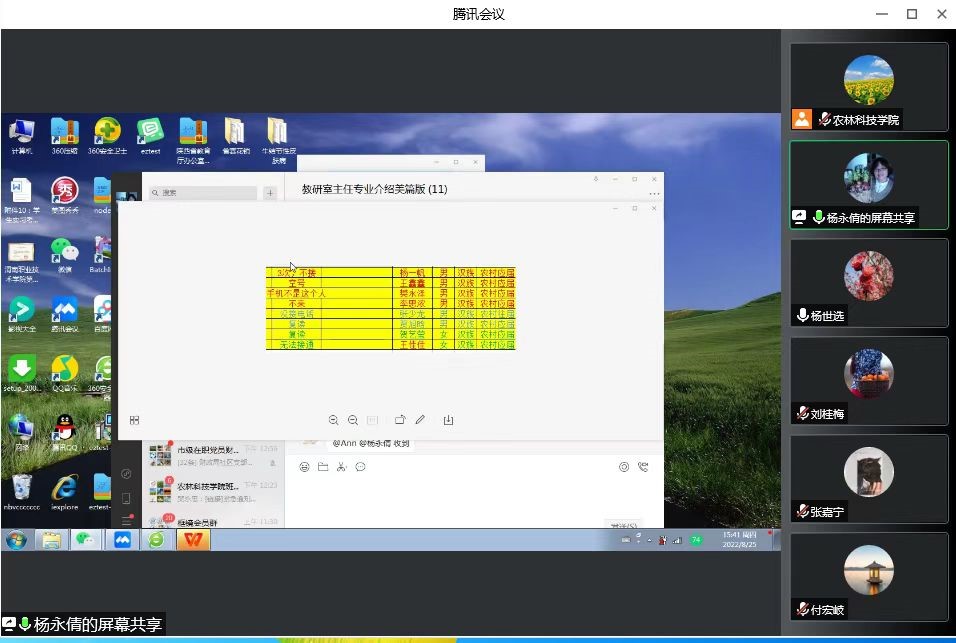The height and width of the screenshot is (643, 956).
Task: Click zoom in magnifier in image viewer
Action: click(x=333, y=421)
